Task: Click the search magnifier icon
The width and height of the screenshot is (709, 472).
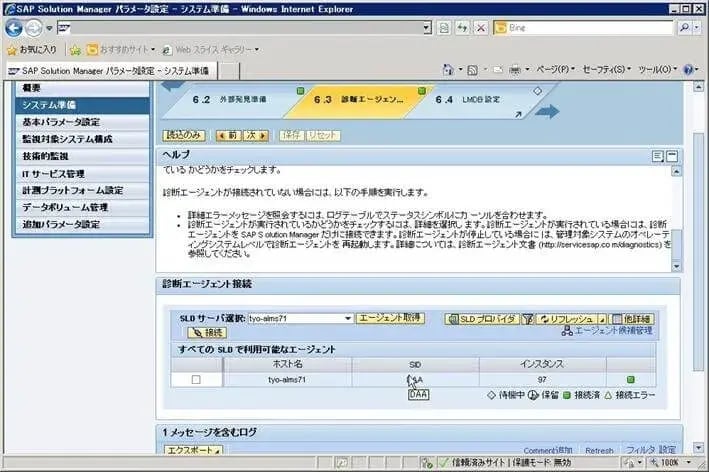Action: click(x=684, y=28)
